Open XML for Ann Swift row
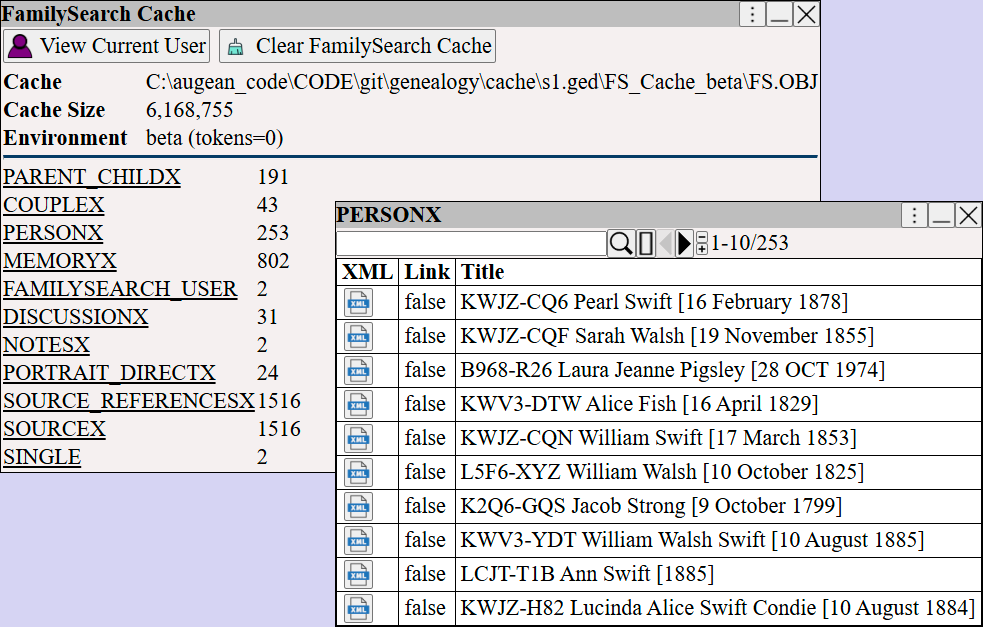The image size is (983, 627). pyautogui.click(x=358, y=574)
